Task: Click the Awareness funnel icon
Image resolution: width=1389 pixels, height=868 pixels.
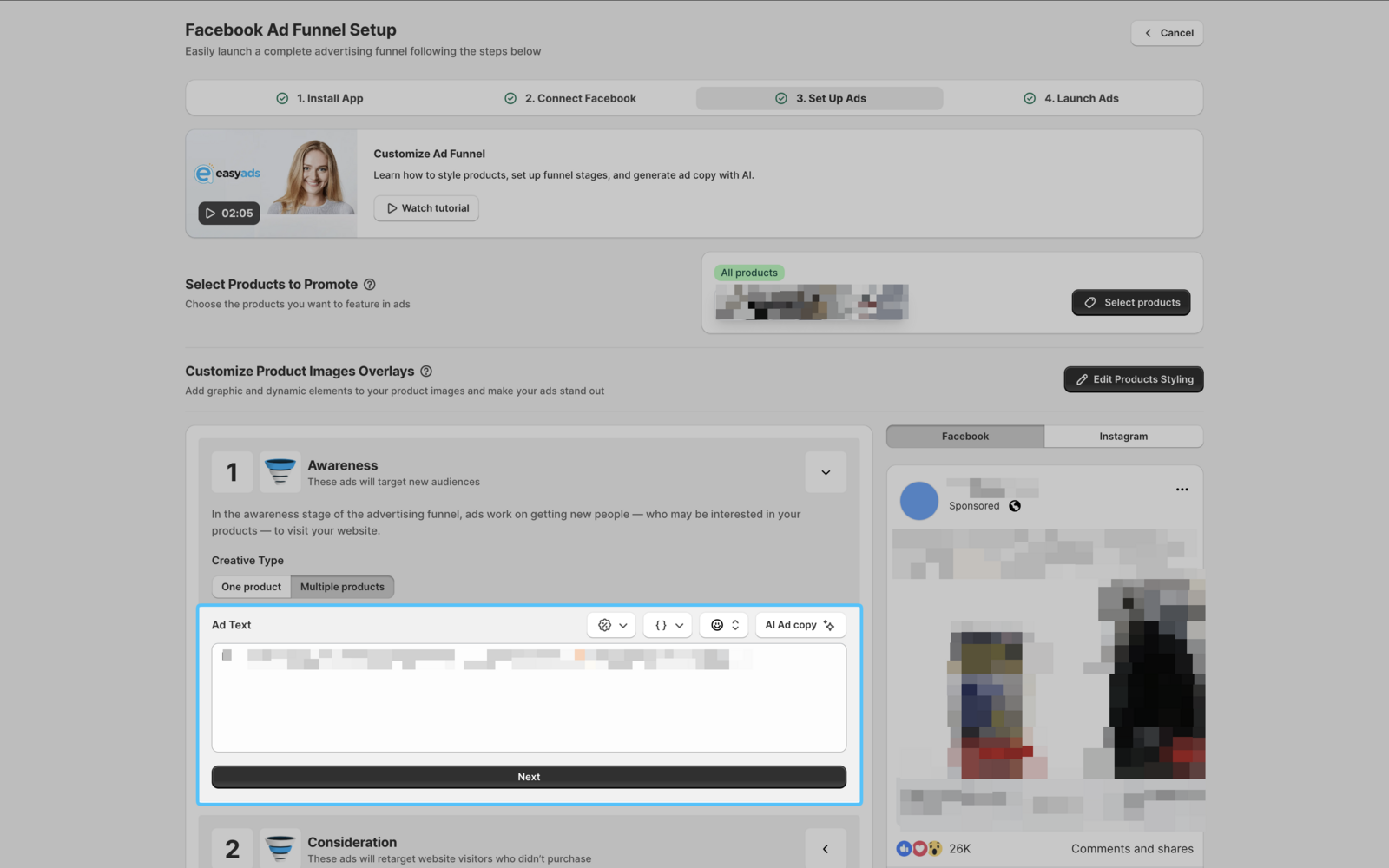Action: tap(280, 471)
